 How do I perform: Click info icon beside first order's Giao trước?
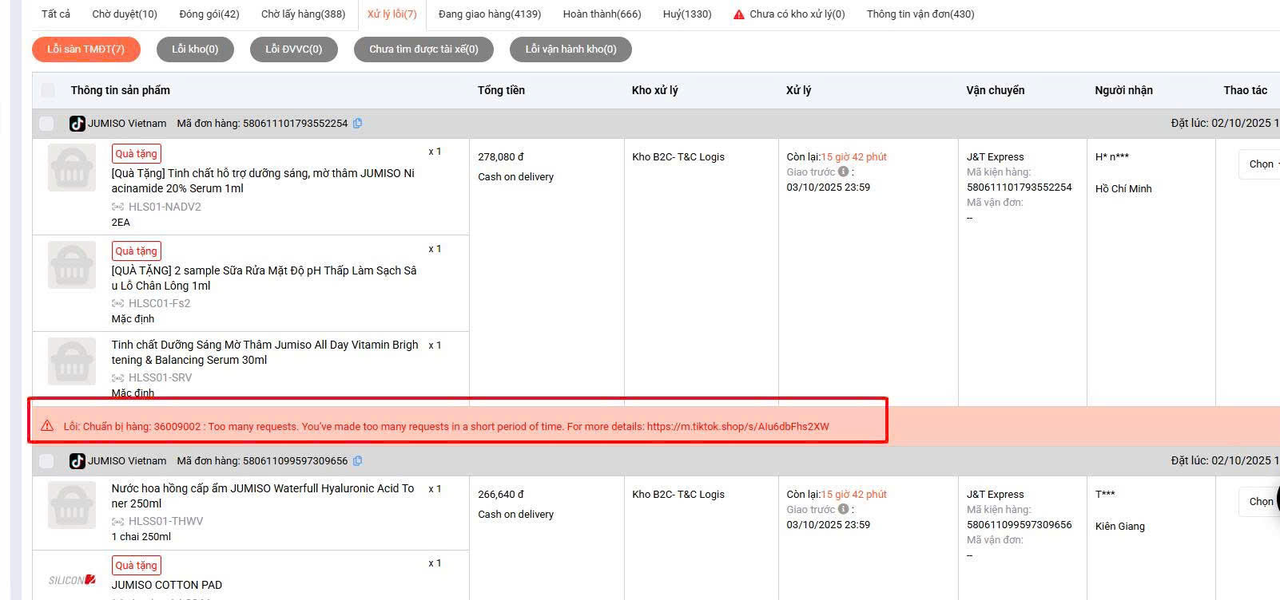point(843,172)
